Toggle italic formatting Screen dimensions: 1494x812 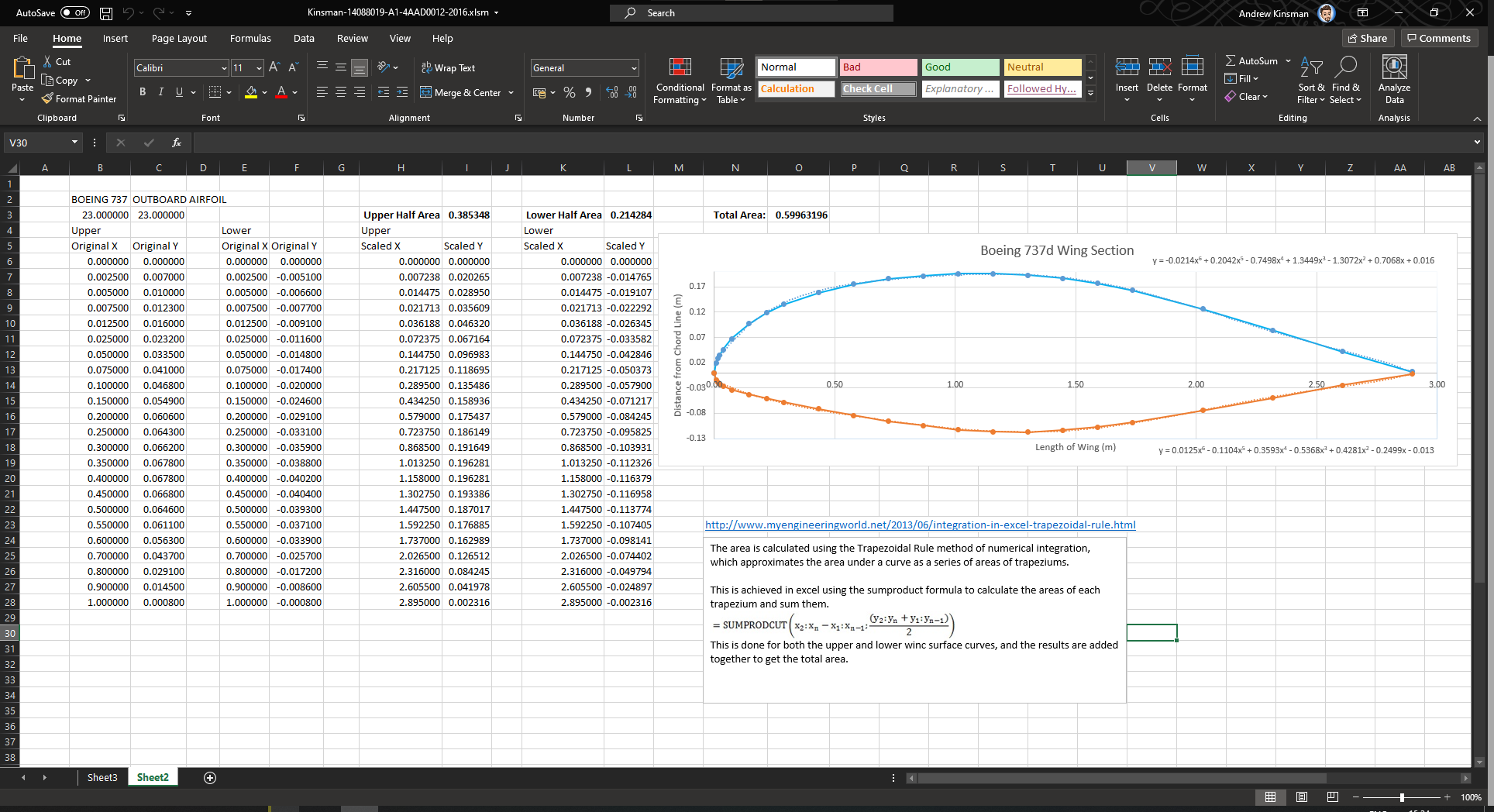(x=161, y=91)
